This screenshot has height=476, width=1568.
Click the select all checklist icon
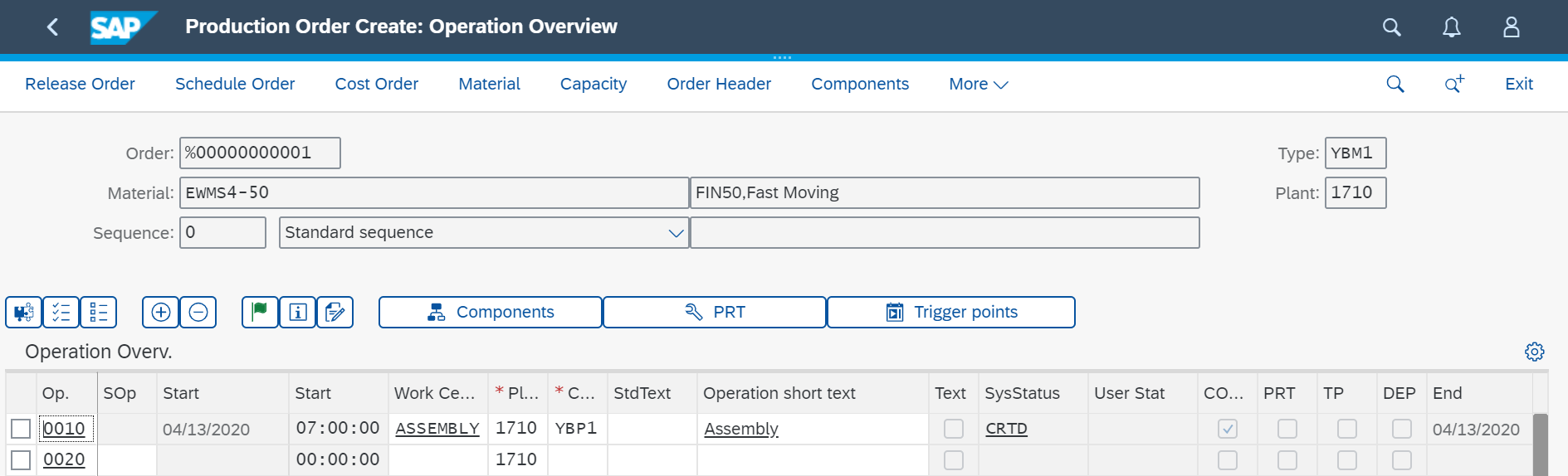tap(61, 313)
